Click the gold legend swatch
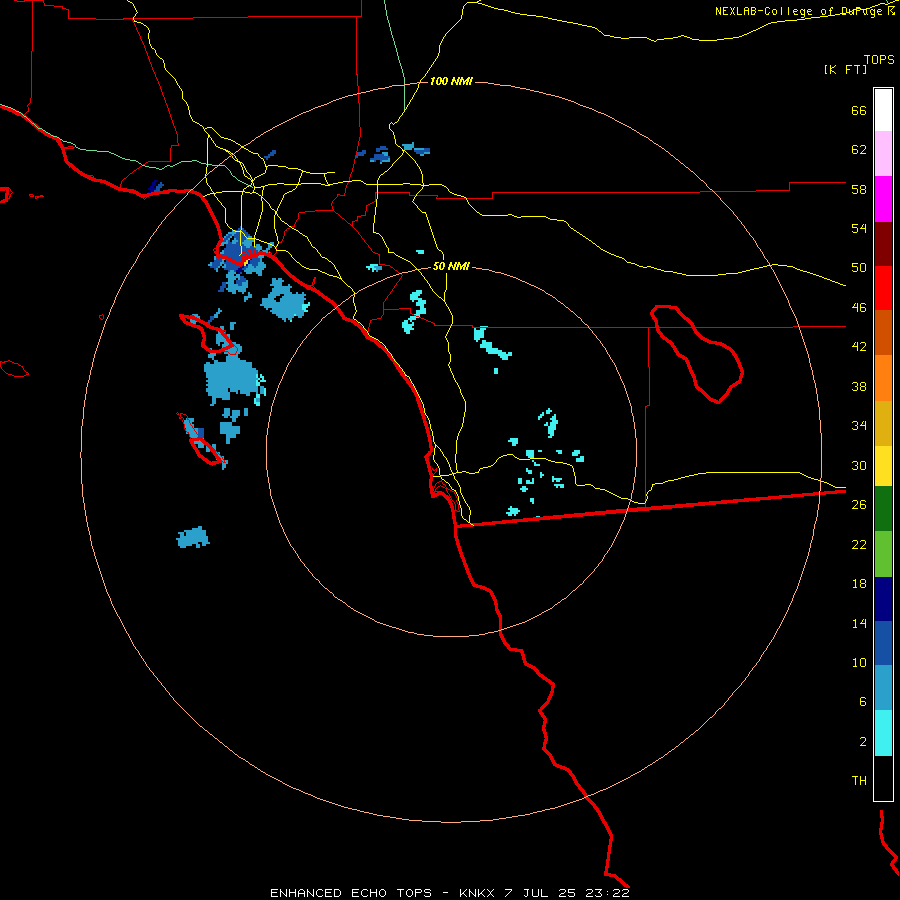 883,423
